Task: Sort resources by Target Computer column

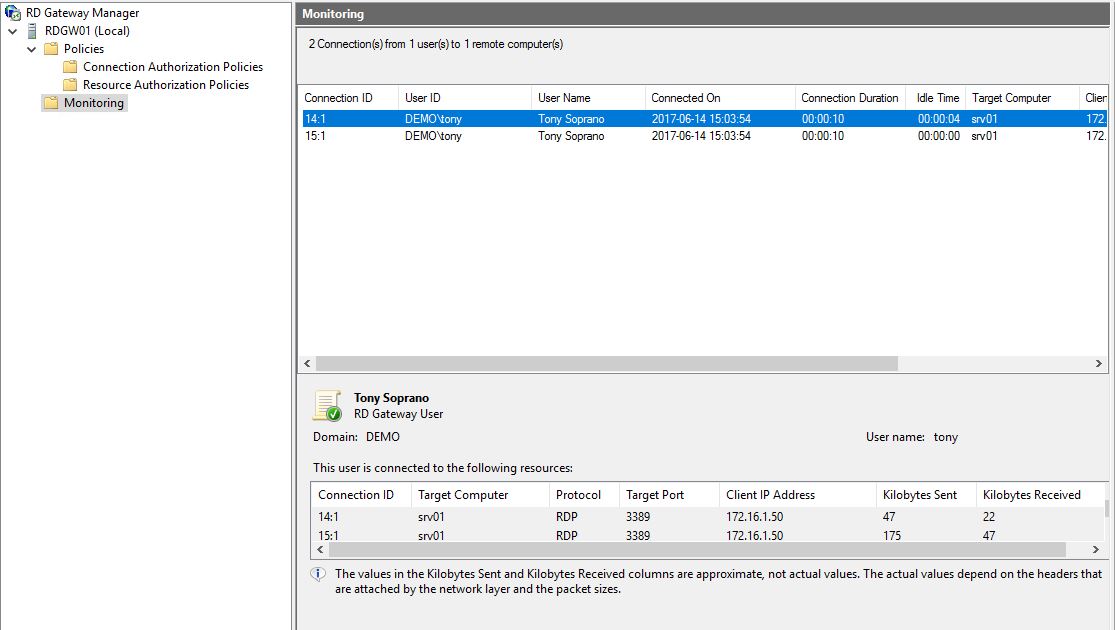Action: 480,495
